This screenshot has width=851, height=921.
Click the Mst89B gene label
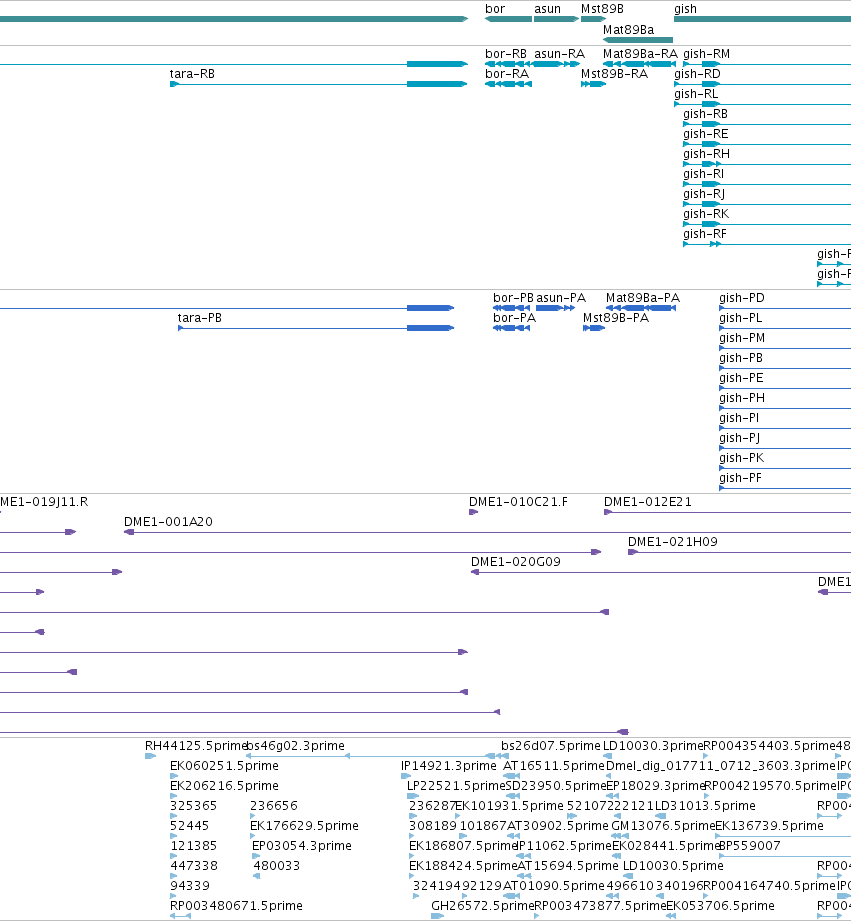(602, 9)
